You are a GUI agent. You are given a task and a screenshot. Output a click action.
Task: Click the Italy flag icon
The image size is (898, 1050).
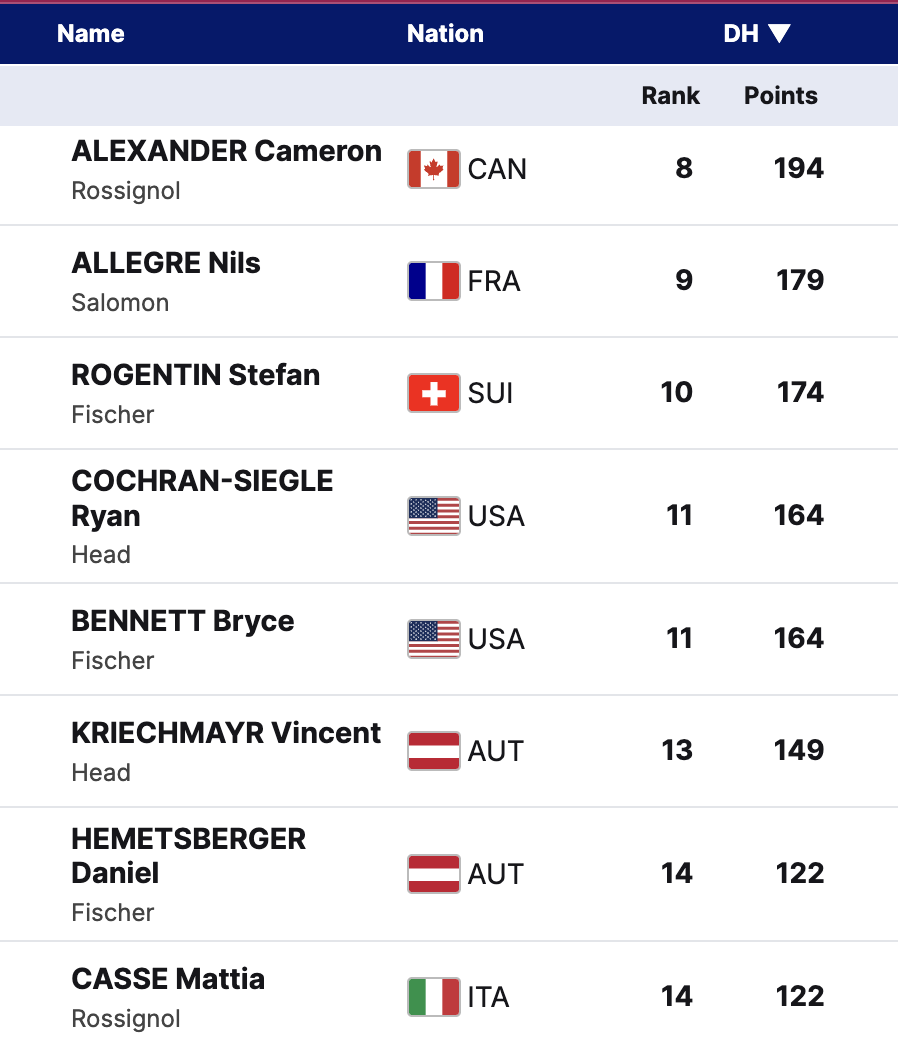(x=433, y=997)
